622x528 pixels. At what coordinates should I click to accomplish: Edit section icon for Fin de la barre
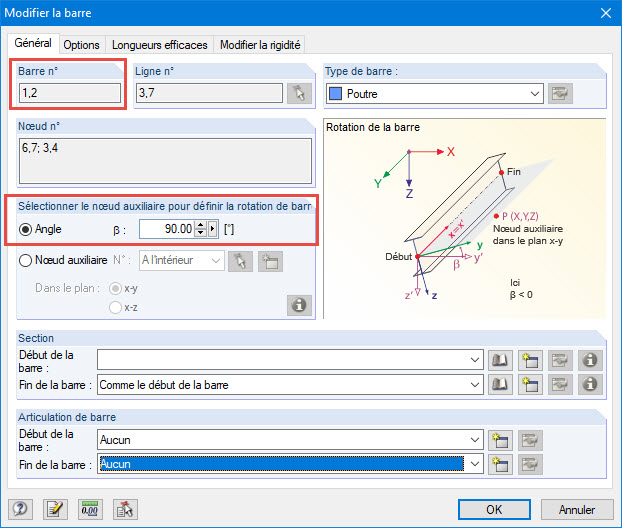point(560,384)
